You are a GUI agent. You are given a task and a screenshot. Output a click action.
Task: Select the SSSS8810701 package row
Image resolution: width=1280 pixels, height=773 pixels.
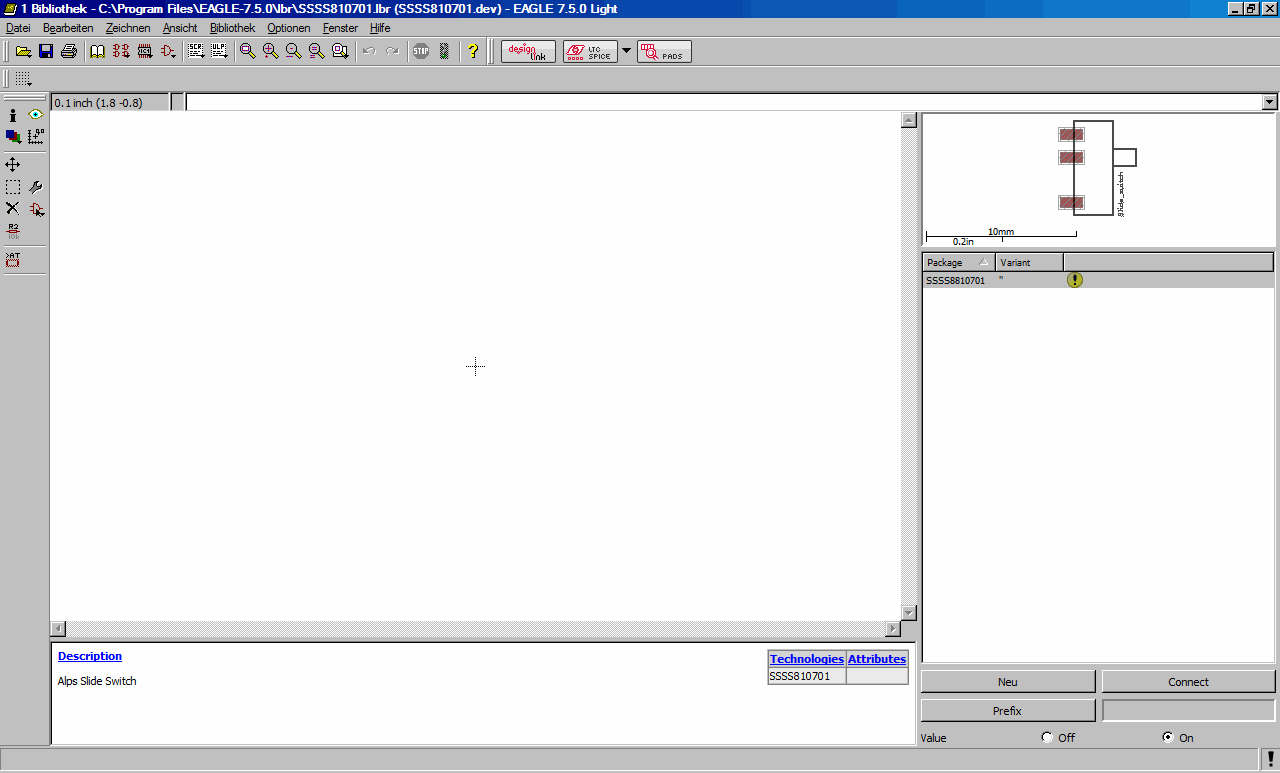pos(1099,280)
